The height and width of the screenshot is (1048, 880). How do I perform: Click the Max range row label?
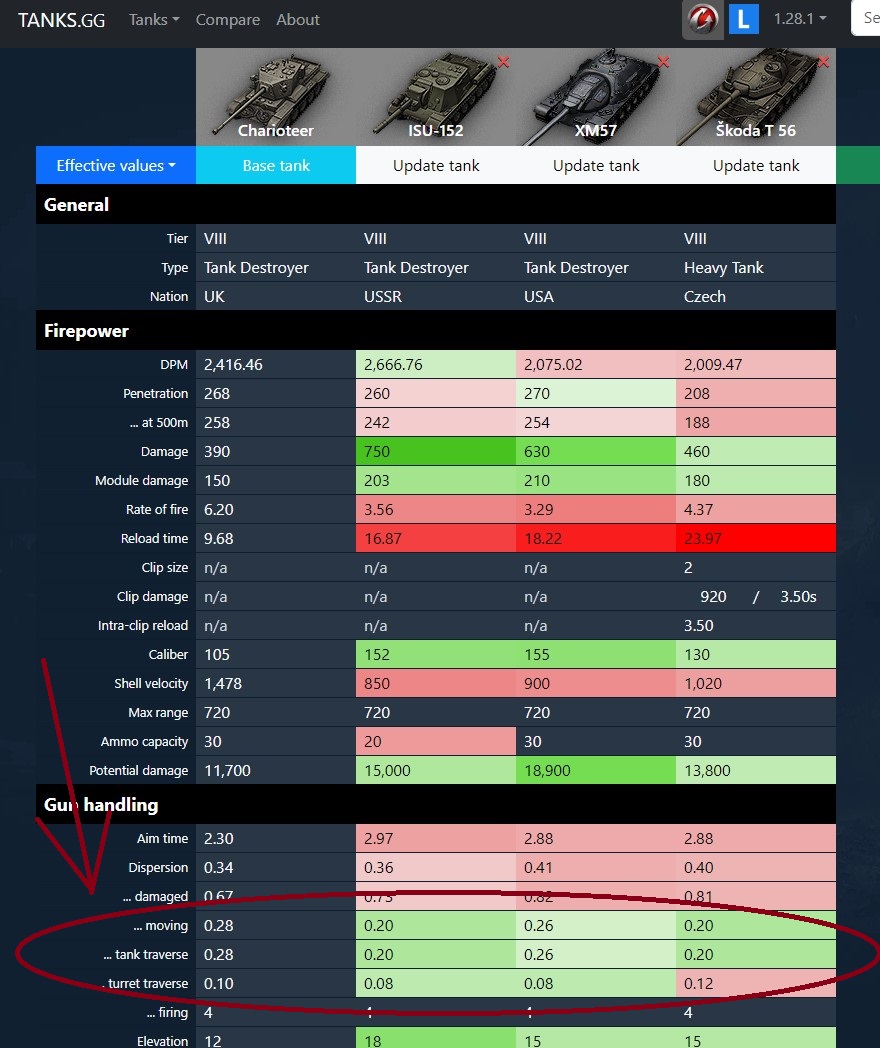[x=158, y=712]
